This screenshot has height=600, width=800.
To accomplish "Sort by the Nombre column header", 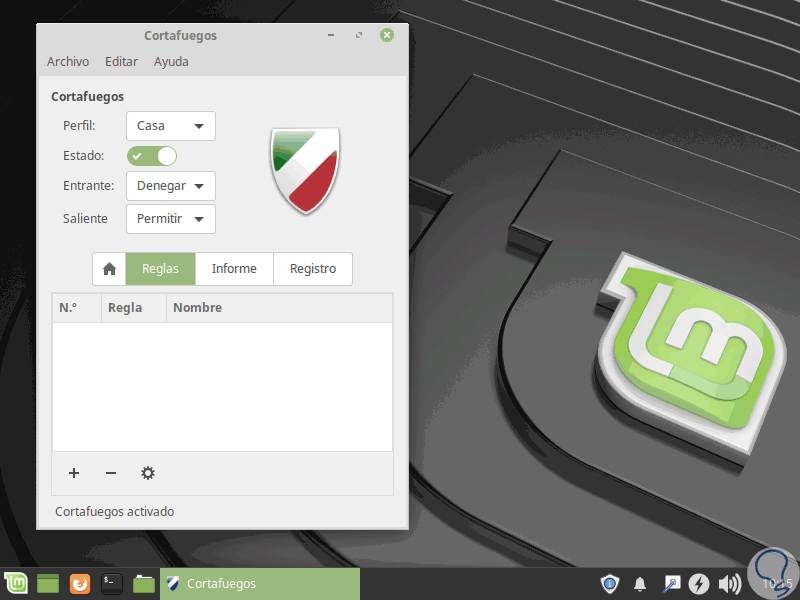I will tap(280, 308).
